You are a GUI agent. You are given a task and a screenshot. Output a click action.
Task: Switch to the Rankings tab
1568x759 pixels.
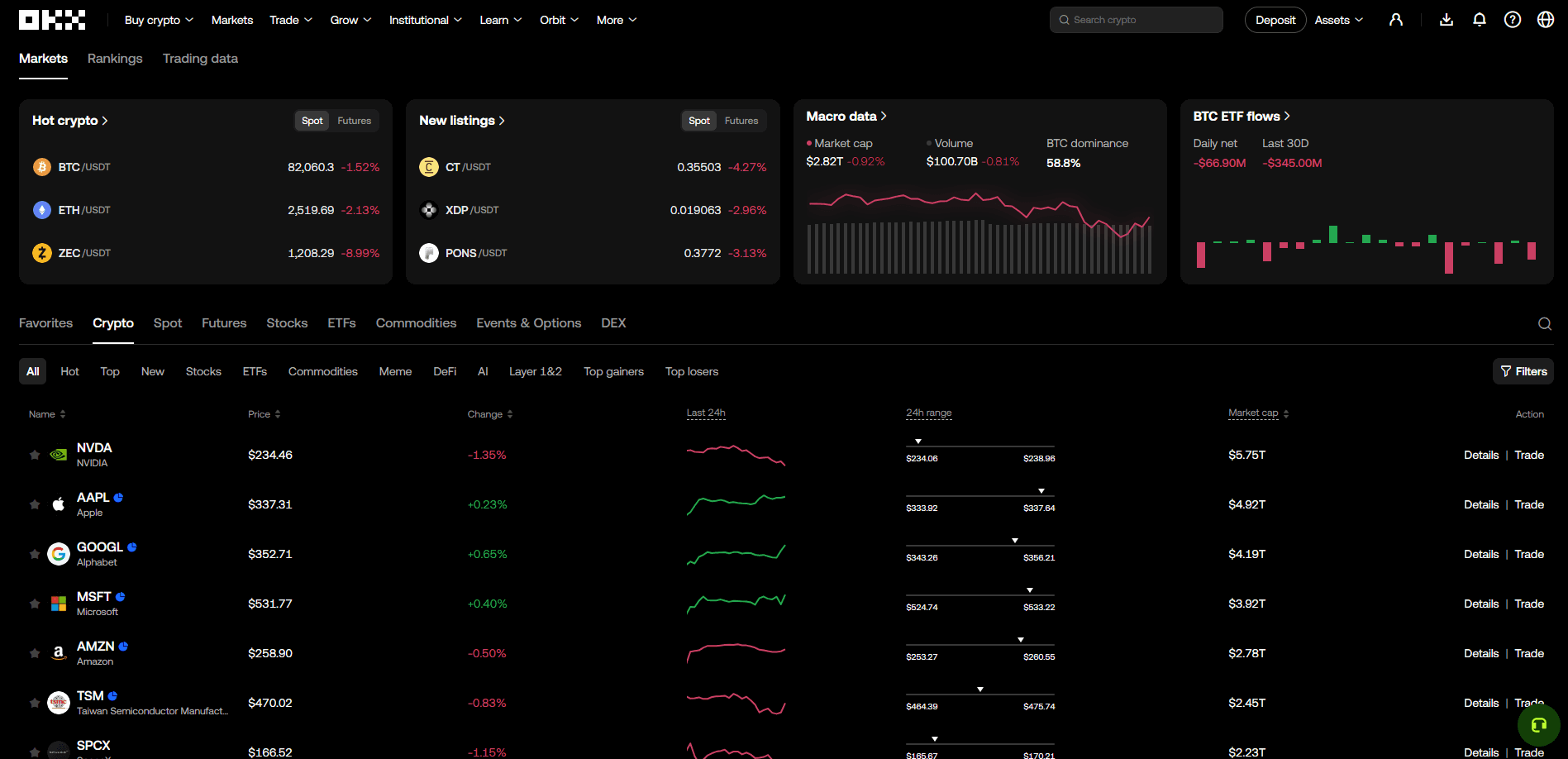(x=115, y=59)
